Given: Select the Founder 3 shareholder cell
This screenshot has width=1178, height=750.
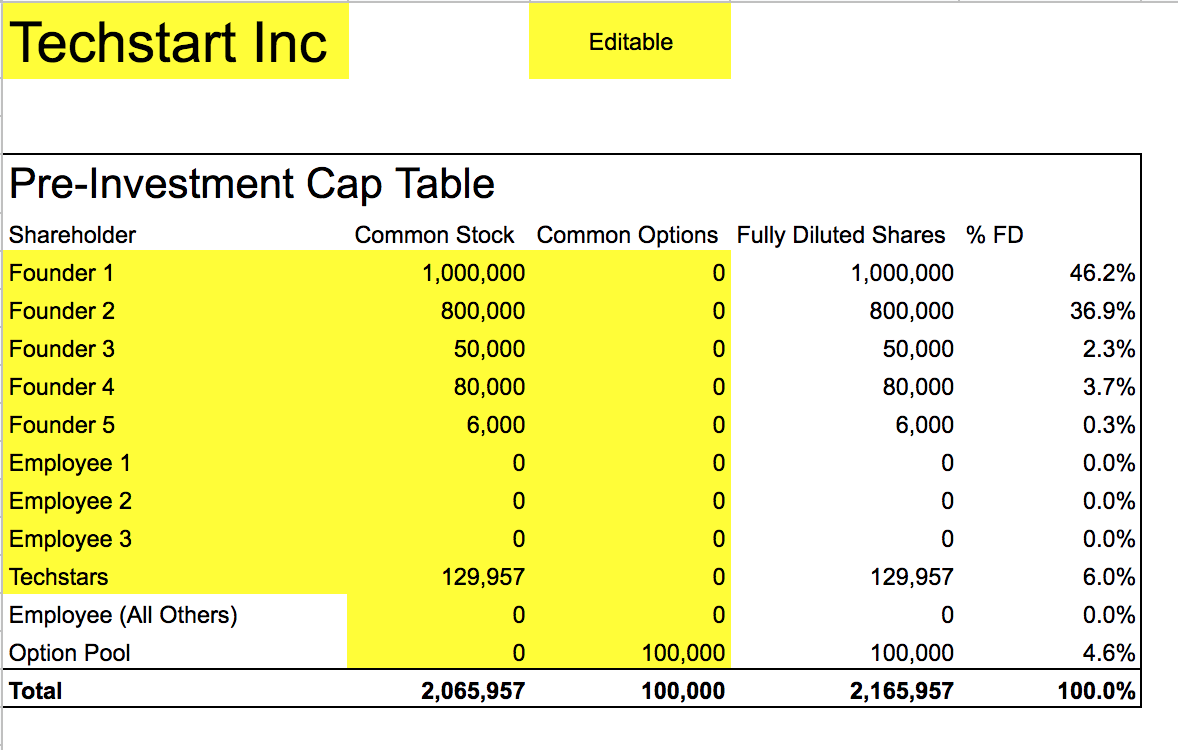Looking at the screenshot, I should pos(60,349).
